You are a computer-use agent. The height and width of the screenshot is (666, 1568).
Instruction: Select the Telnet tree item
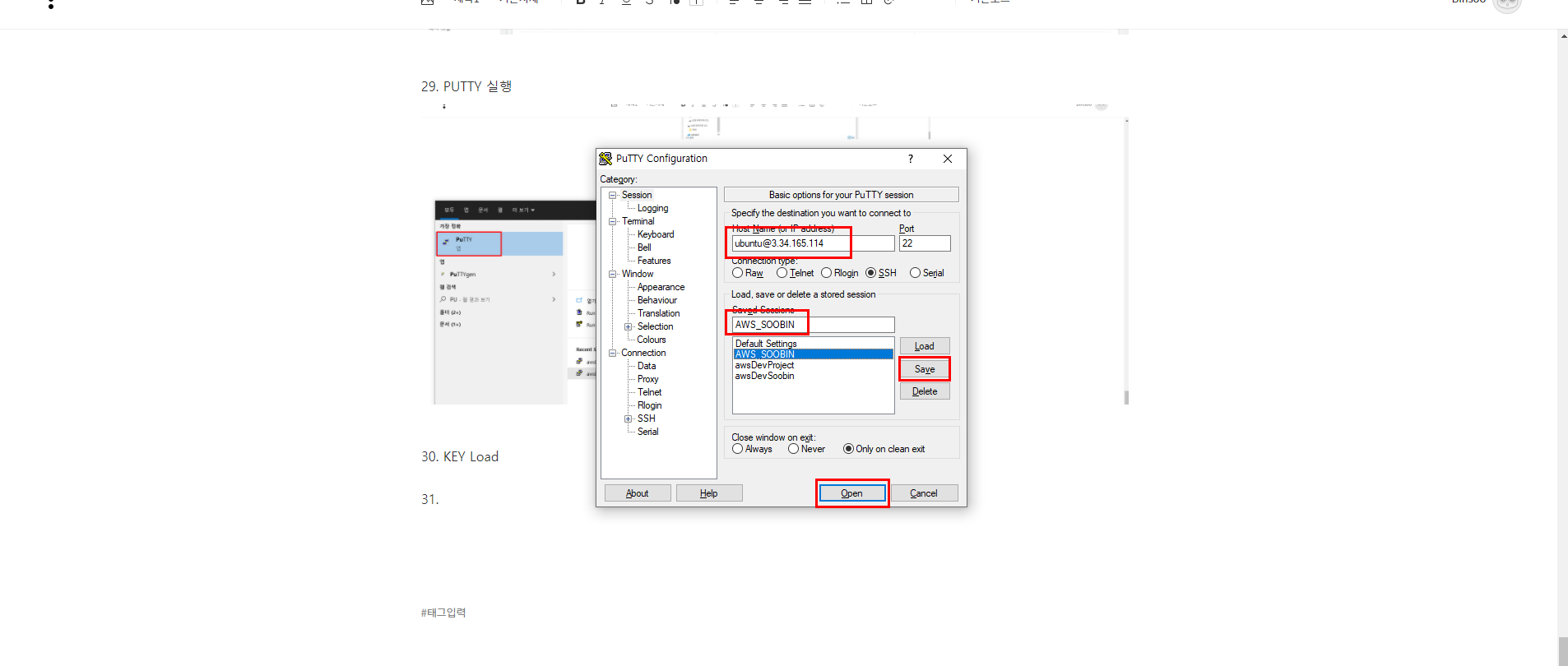(649, 392)
